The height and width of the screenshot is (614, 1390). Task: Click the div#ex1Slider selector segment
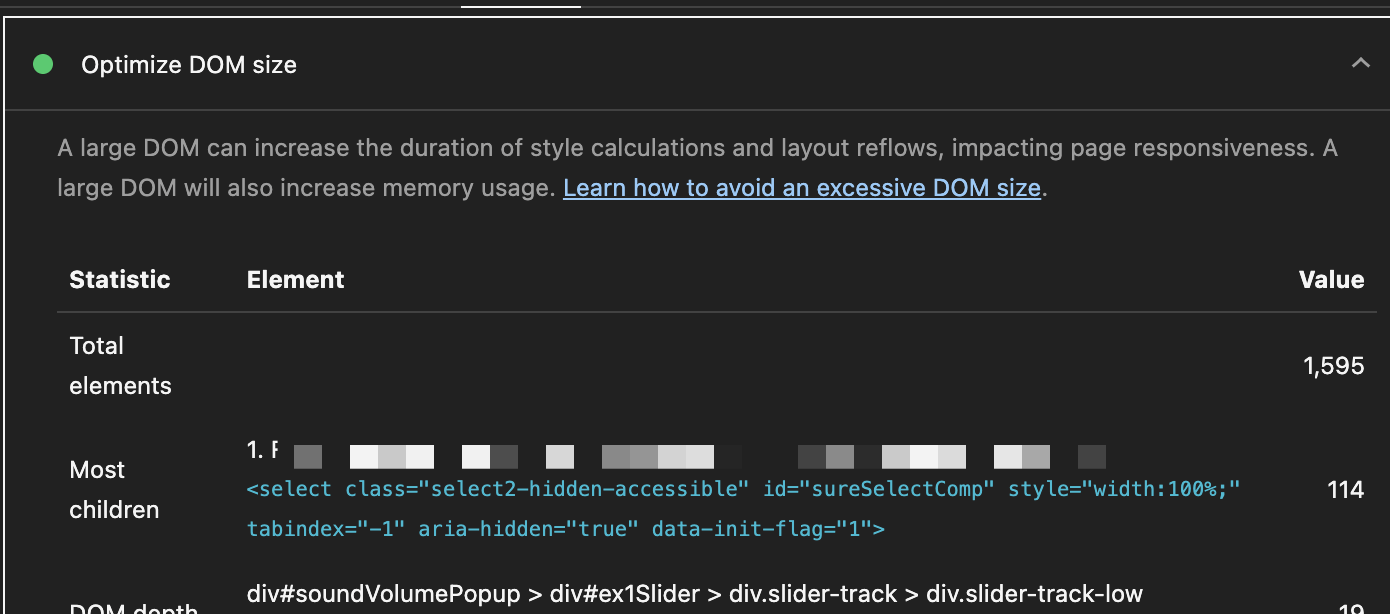pyautogui.click(x=628, y=595)
